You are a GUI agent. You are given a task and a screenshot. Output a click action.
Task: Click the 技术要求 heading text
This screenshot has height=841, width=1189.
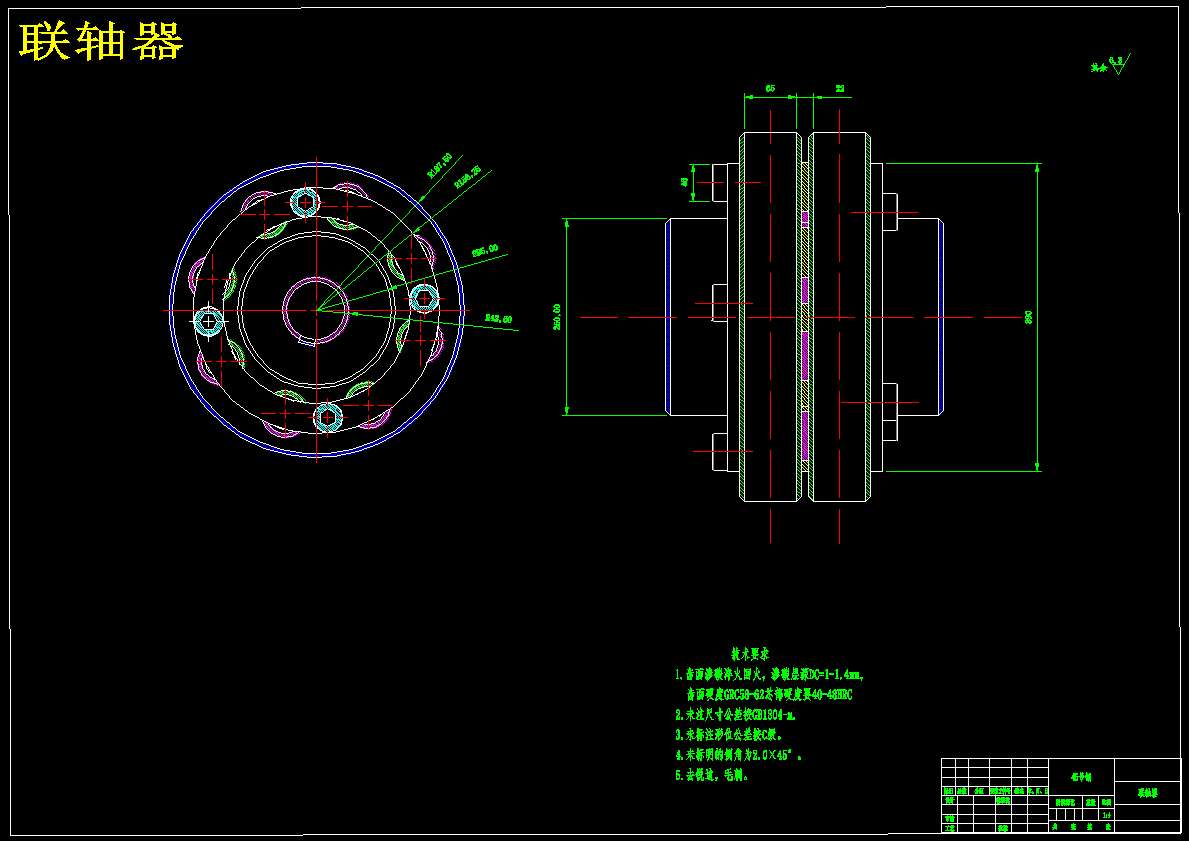(x=750, y=654)
